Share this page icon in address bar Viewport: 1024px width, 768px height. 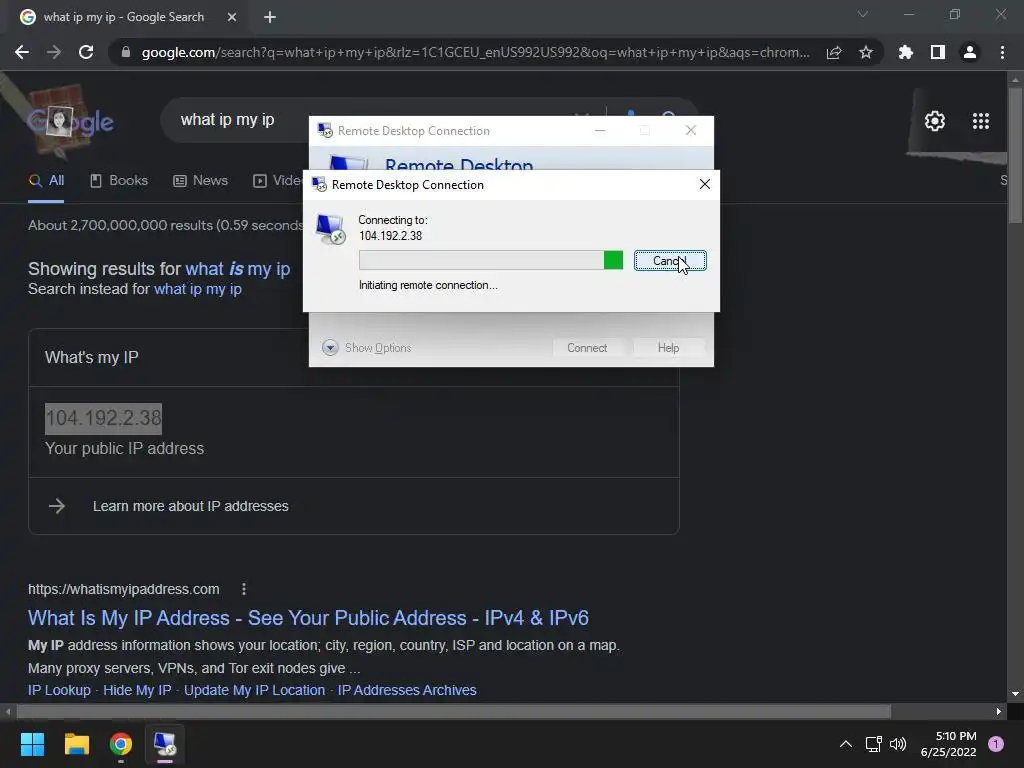click(834, 52)
